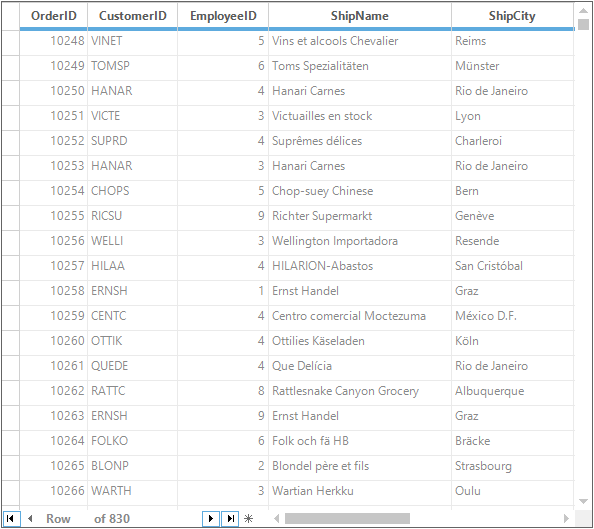The width and height of the screenshot is (594, 529).
Task: Click the horizontal scrollbar thumb
Action: click(347, 518)
